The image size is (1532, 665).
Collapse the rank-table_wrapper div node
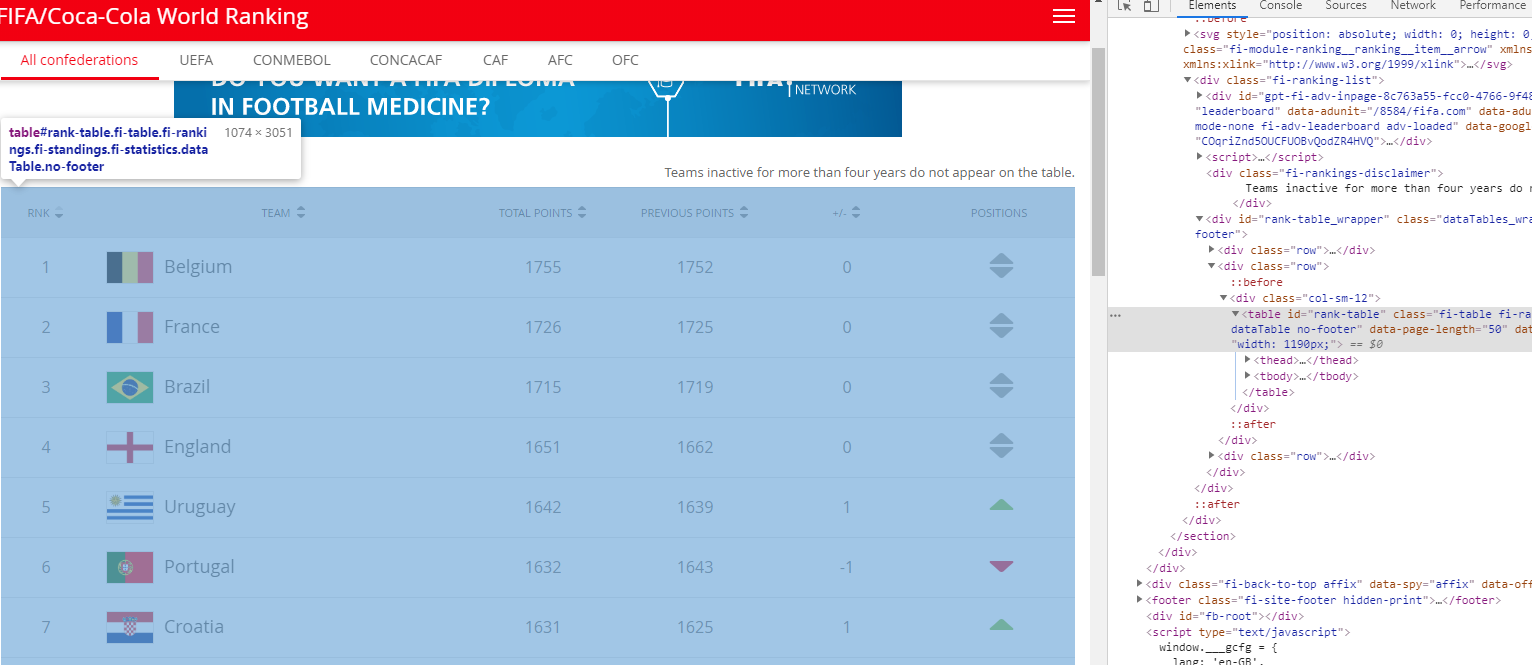click(1200, 219)
